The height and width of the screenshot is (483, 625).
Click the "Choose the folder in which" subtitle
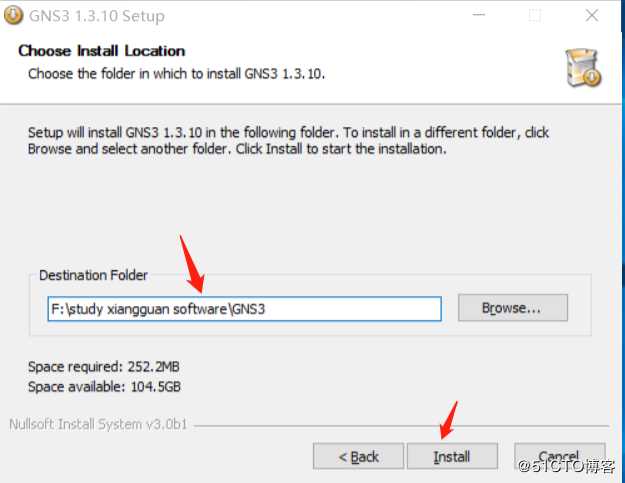coord(176,73)
